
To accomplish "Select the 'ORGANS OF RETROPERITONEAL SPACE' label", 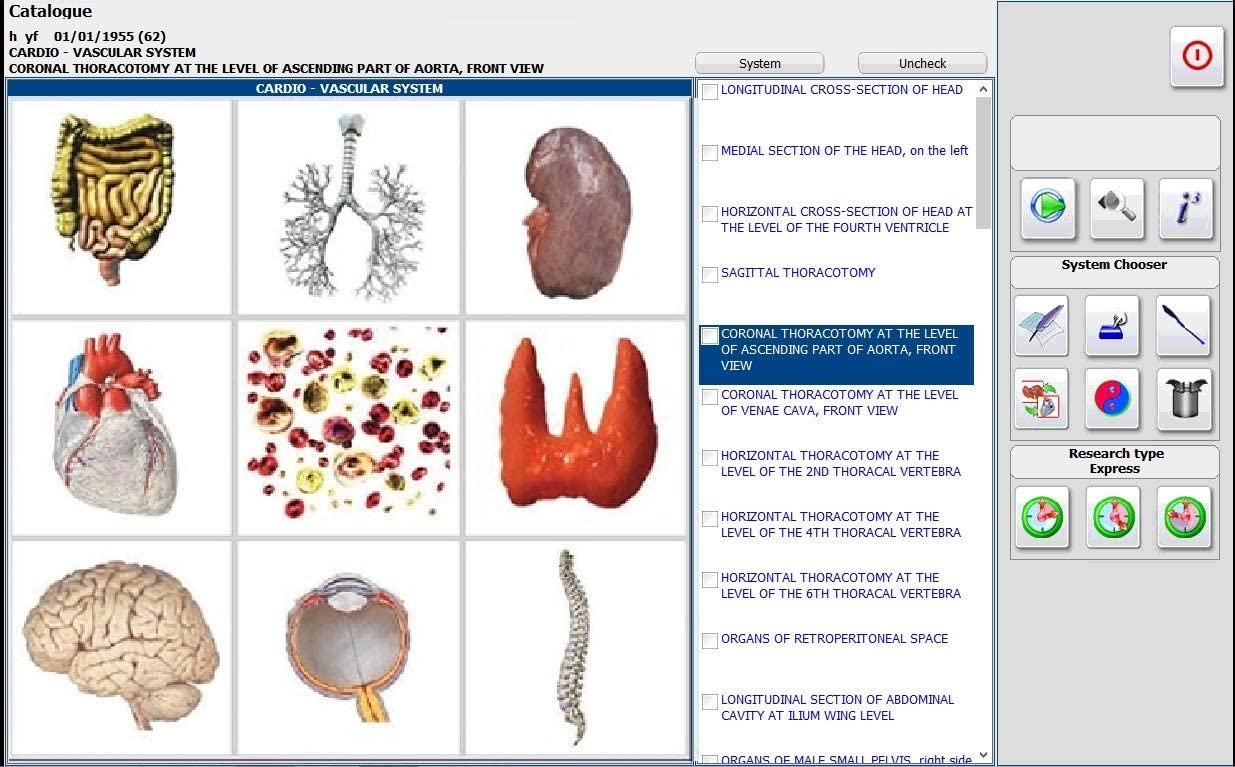I will tap(835, 638).
